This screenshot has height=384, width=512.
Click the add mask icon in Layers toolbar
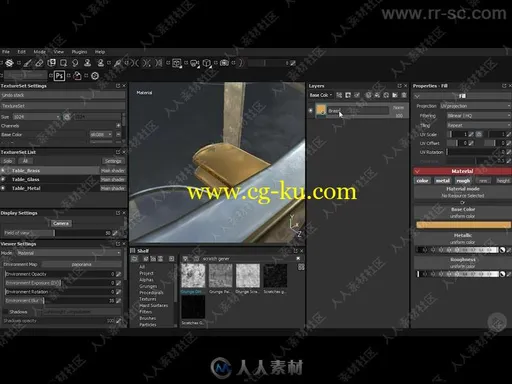pyautogui.click(x=348, y=95)
